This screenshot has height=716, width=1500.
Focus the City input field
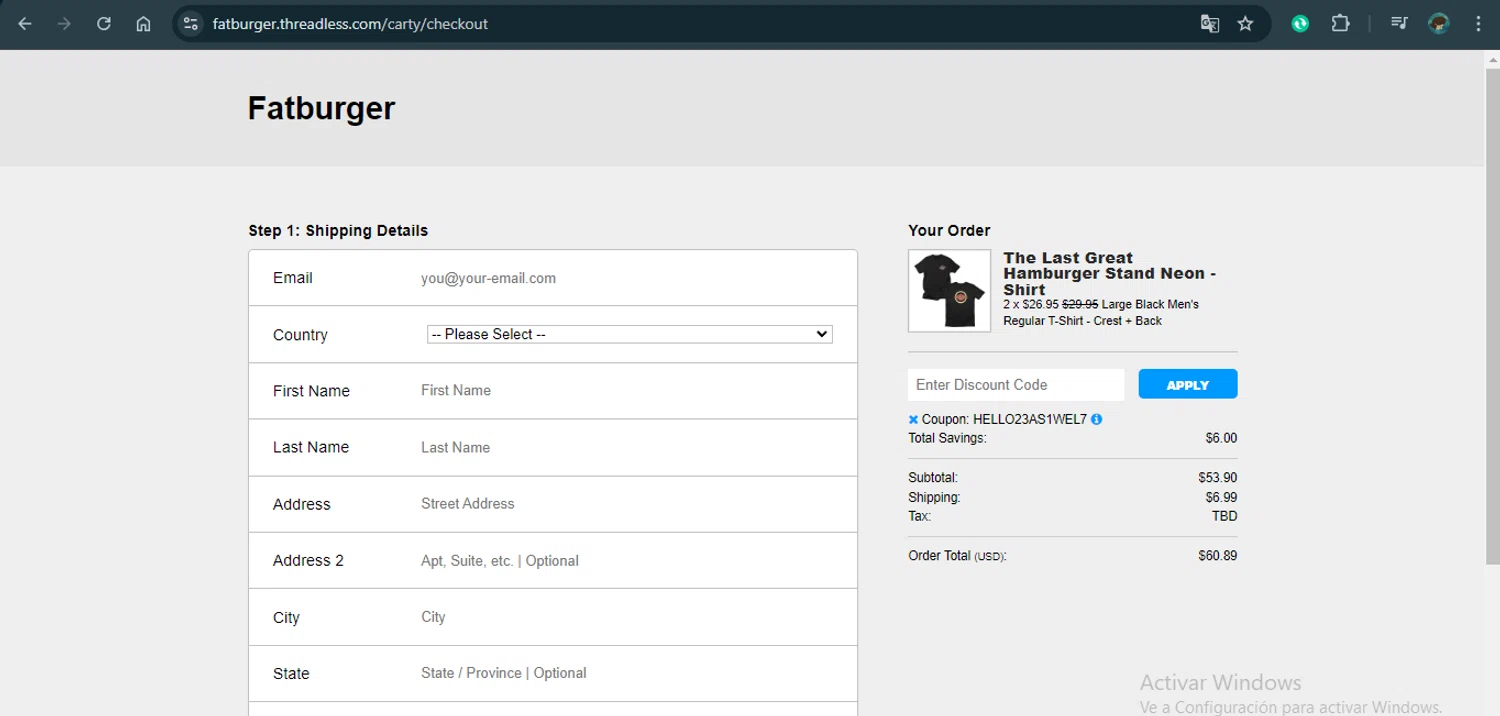pos(628,617)
